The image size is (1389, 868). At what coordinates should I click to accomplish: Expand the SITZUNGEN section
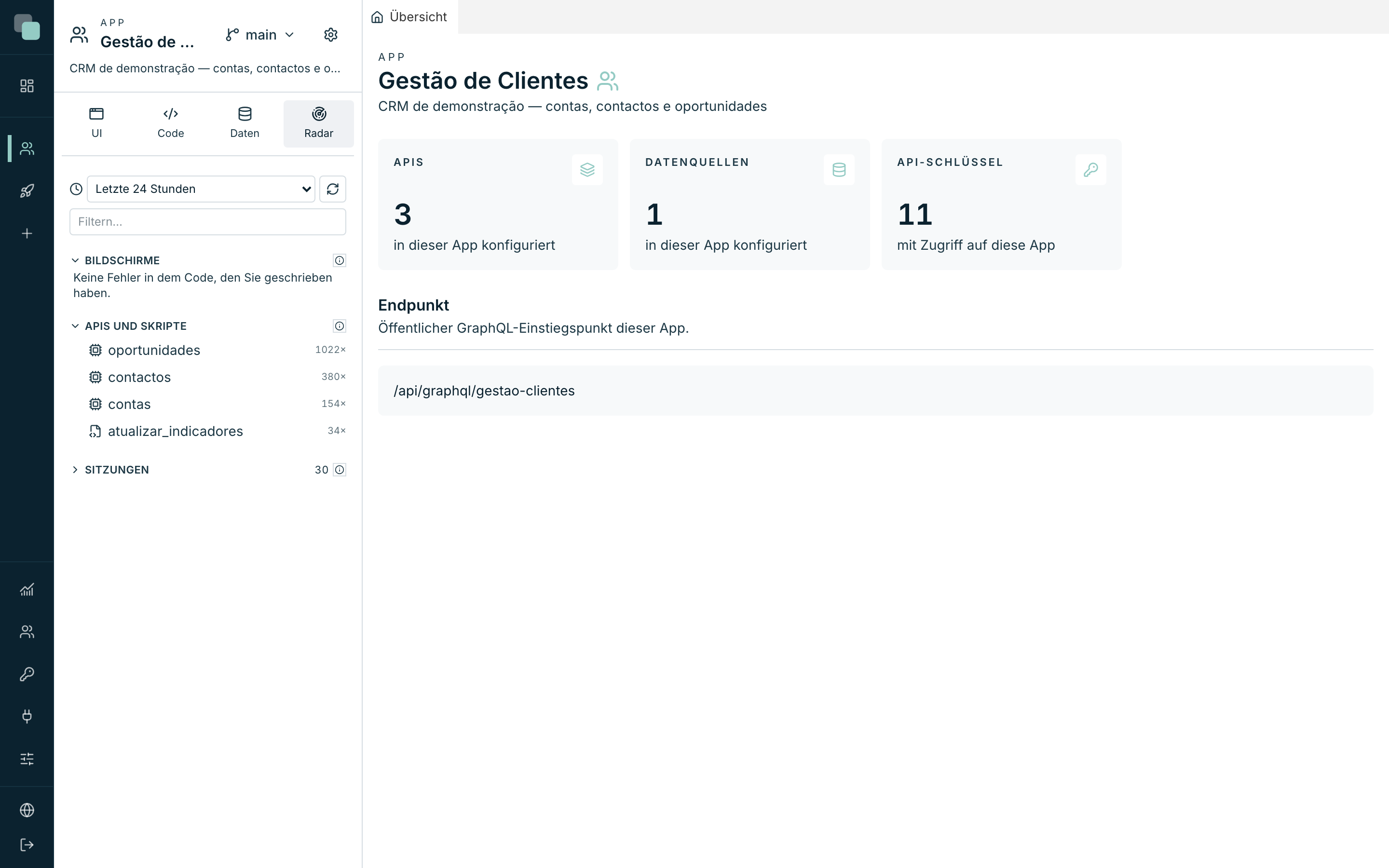point(75,470)
